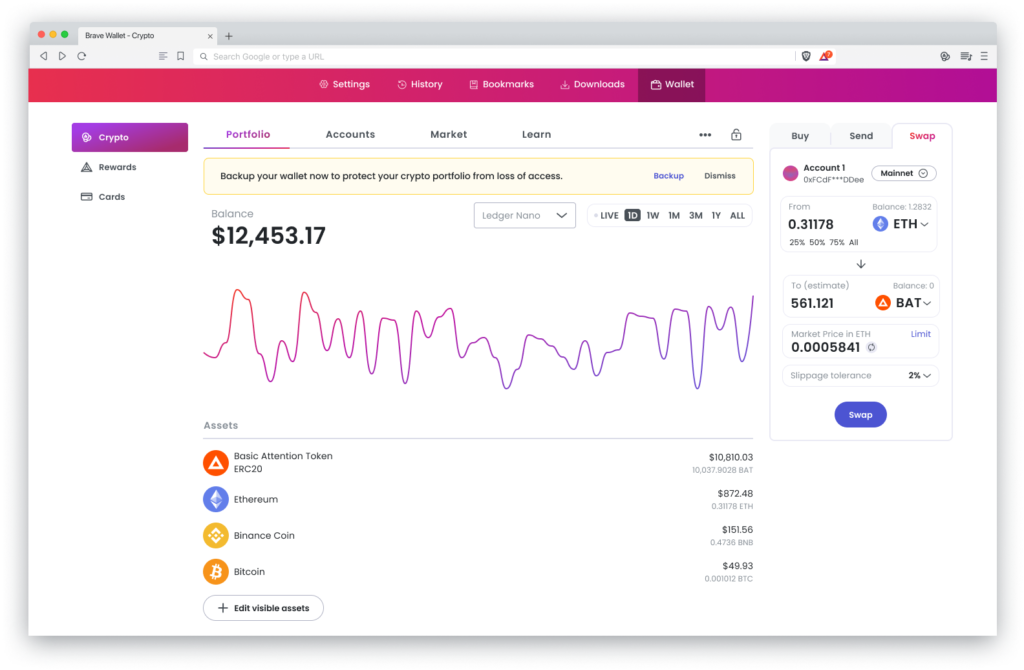
Task: Reload the page with the refresh icon
Action: pos(82,56)
